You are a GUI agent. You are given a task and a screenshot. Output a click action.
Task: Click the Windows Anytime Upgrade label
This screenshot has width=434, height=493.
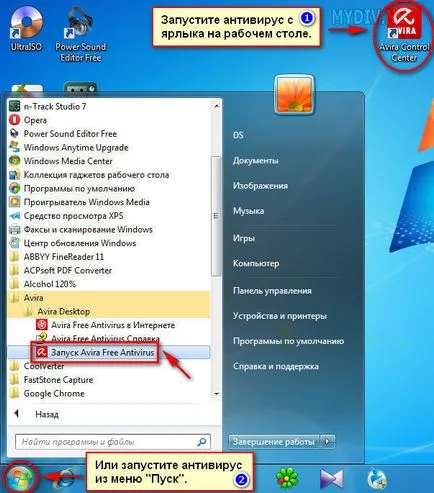point(76,147)
